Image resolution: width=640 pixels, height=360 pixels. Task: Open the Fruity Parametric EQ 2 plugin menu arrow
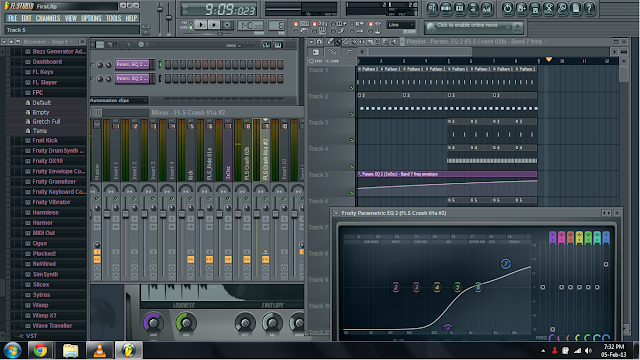[336, 213]
